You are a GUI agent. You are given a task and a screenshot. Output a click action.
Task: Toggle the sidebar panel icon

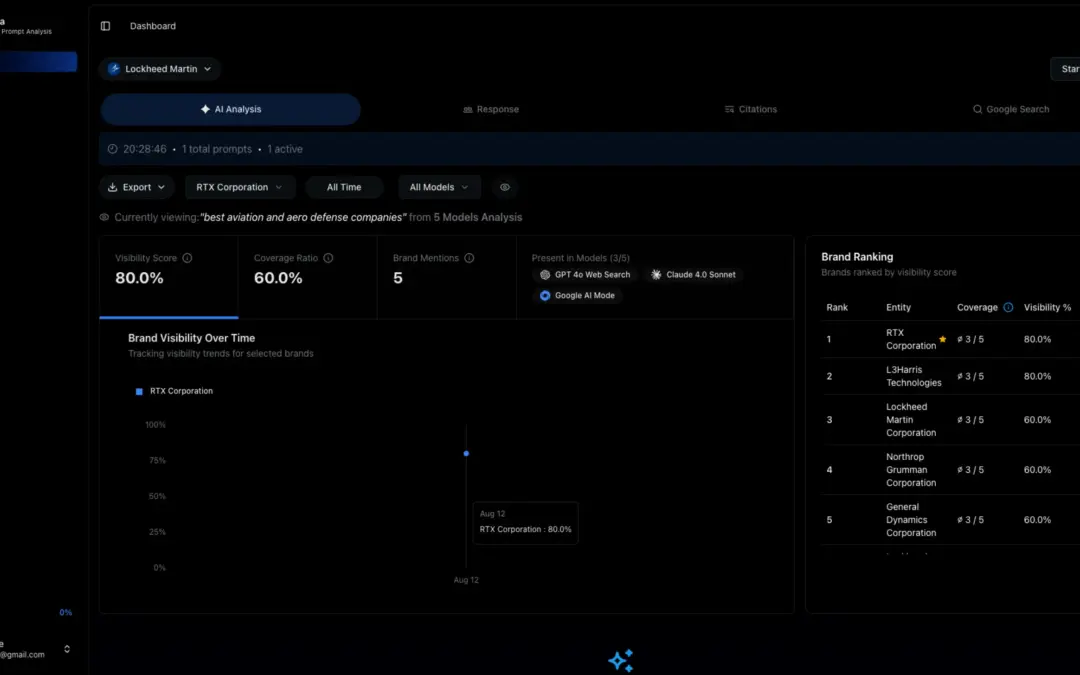click(106, 26)
